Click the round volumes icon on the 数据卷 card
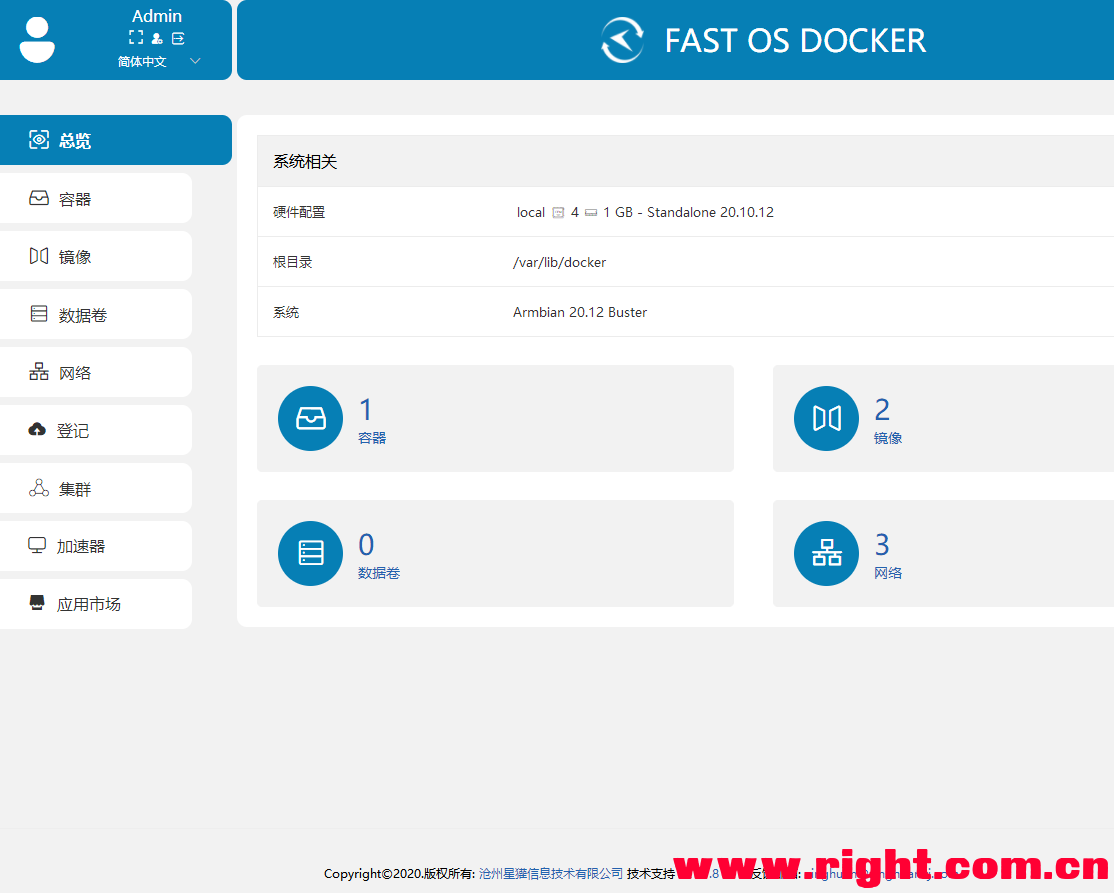This screenshot has height=893, width=1114. [x=310, y=553]
